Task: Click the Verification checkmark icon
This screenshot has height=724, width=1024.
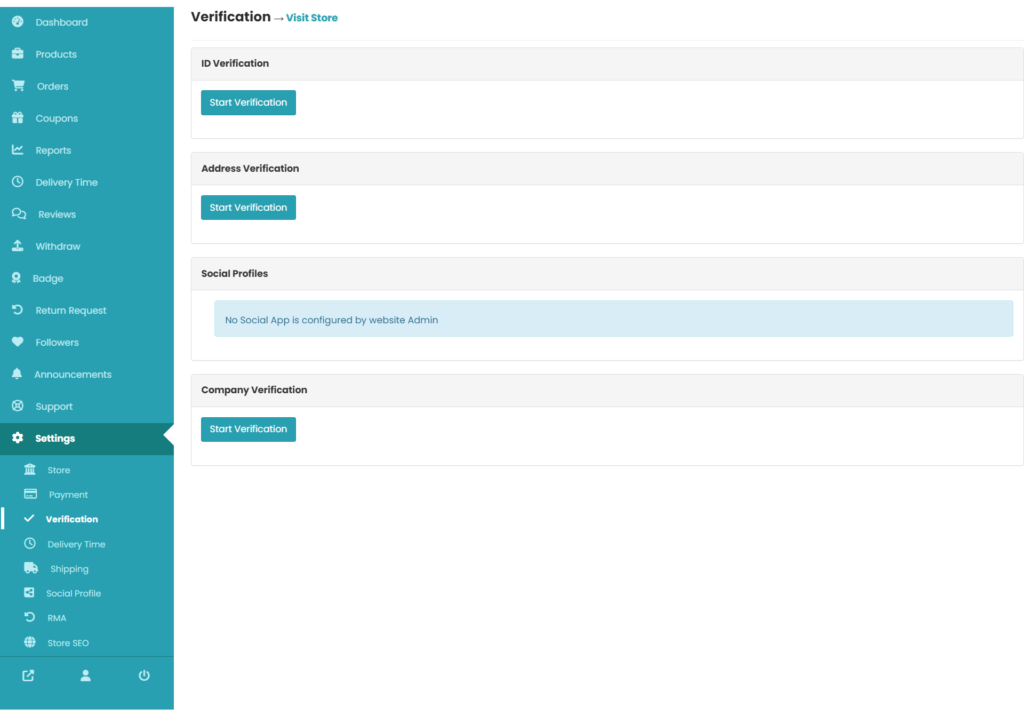Action: pos(29,518)
